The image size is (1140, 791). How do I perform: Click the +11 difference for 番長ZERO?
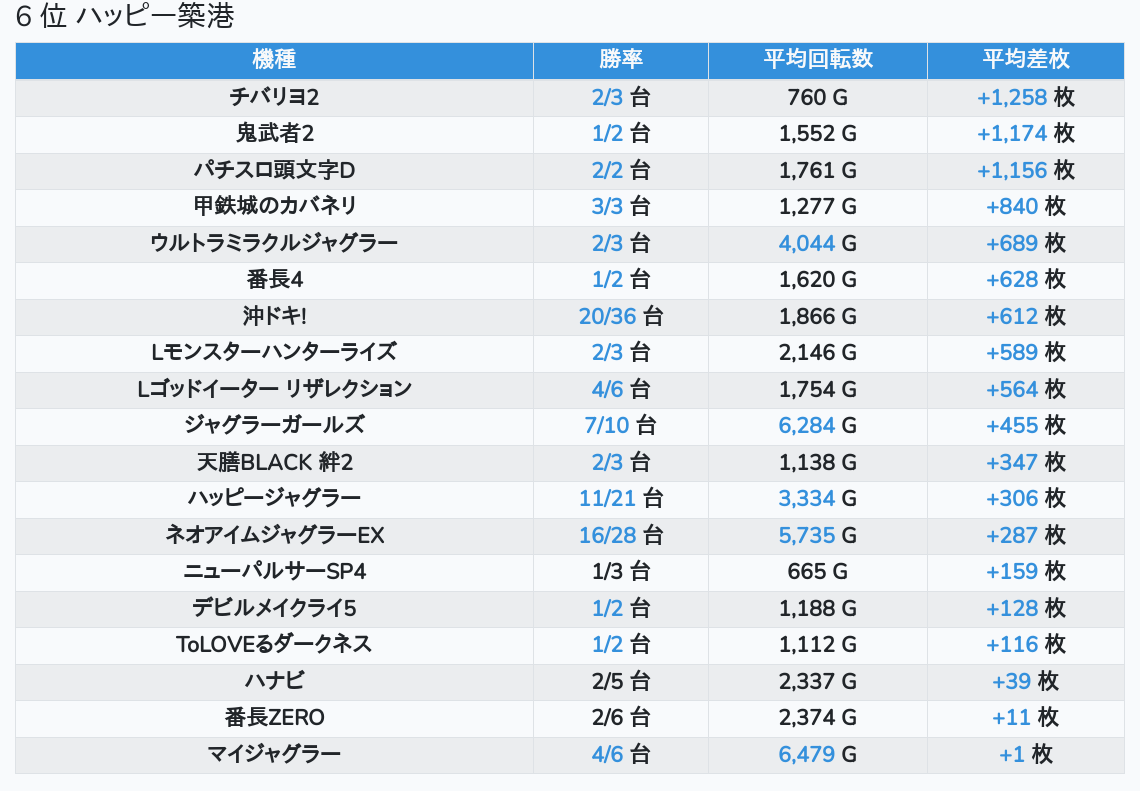[x=1011, y=718]
